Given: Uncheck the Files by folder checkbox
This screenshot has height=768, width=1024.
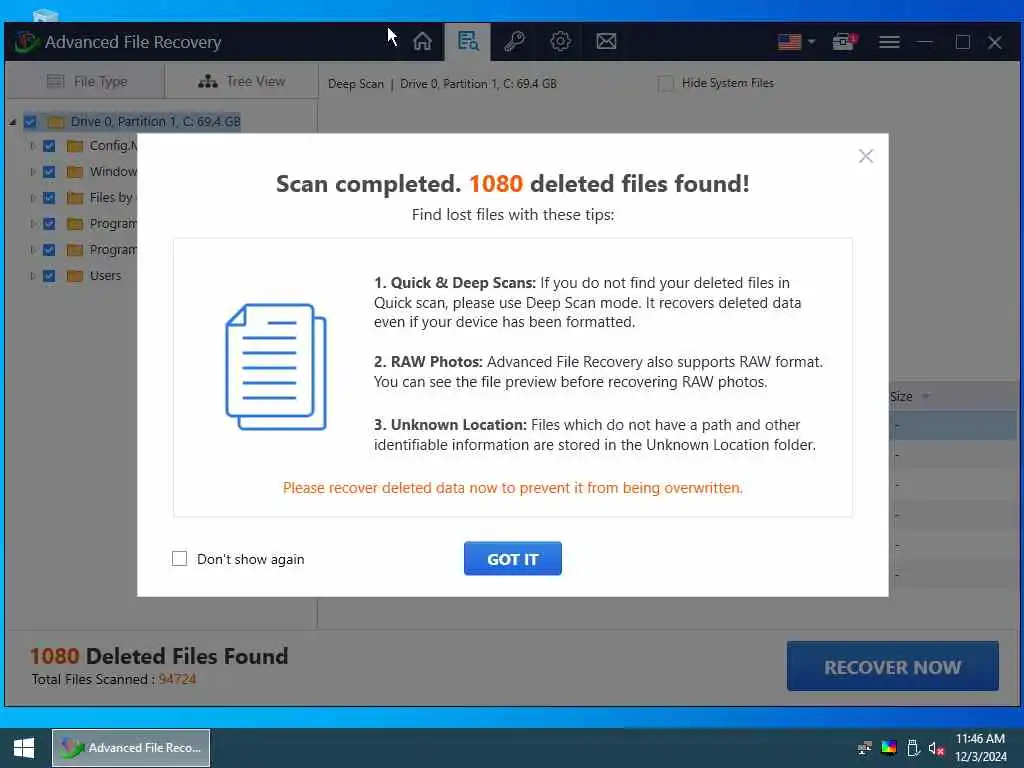Looking at the screenshot, I should [49, 198].
